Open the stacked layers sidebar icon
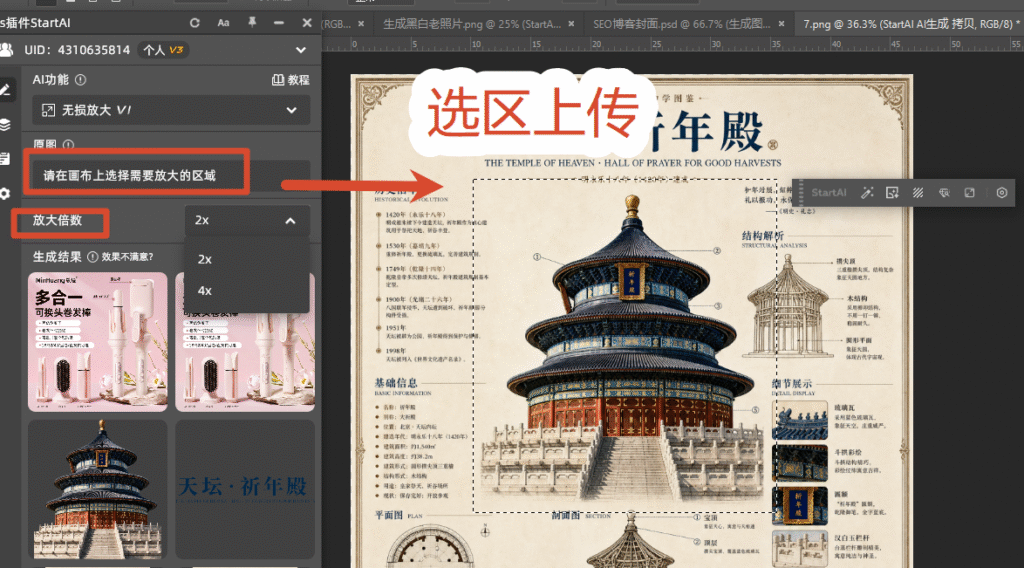This screenshot has width=1024, height=568. pyautogui.click(x=5, y=125)
